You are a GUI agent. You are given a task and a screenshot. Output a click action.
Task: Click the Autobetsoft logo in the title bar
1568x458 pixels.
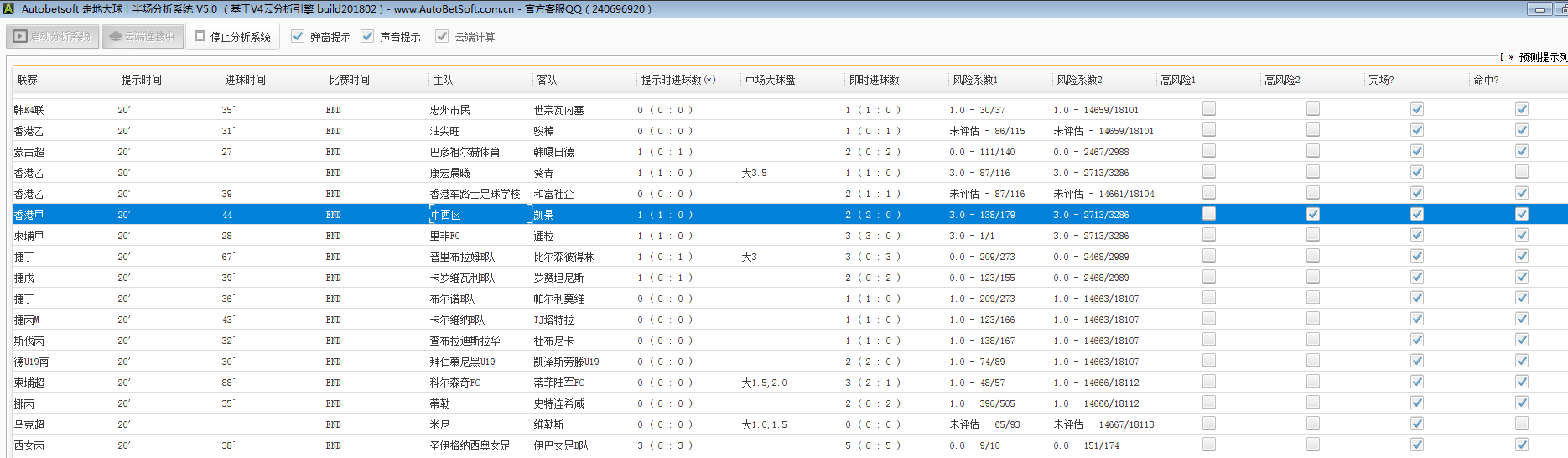point(8,9)
